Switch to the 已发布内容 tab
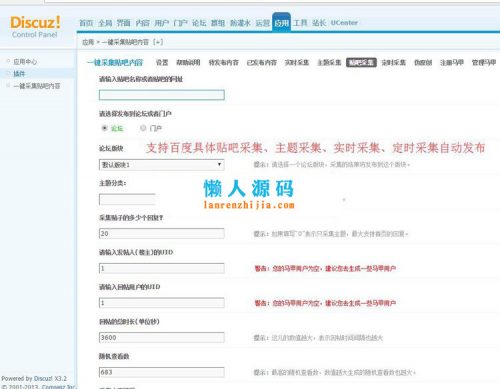Screen dimensions: 500x389 point(262,62)
